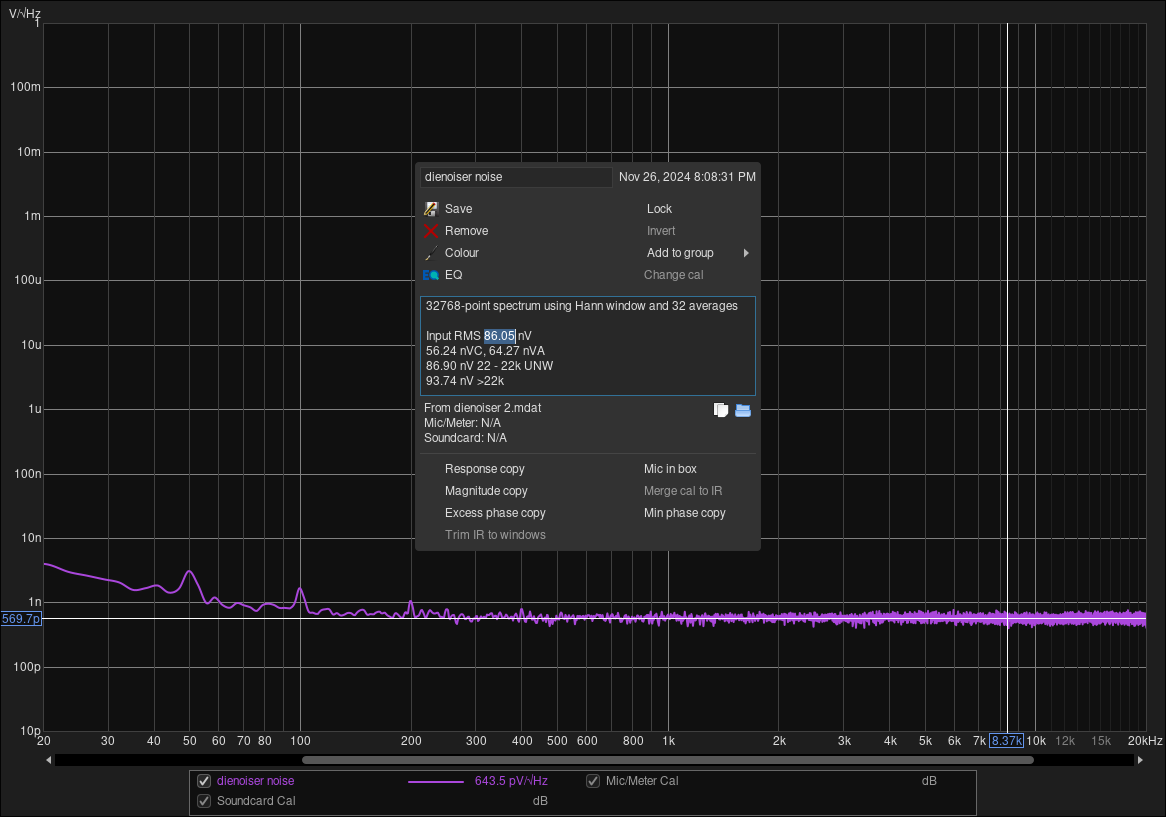1166x817 pixels.
Task: Click Excess phase copy
Action: coord(495,513)
